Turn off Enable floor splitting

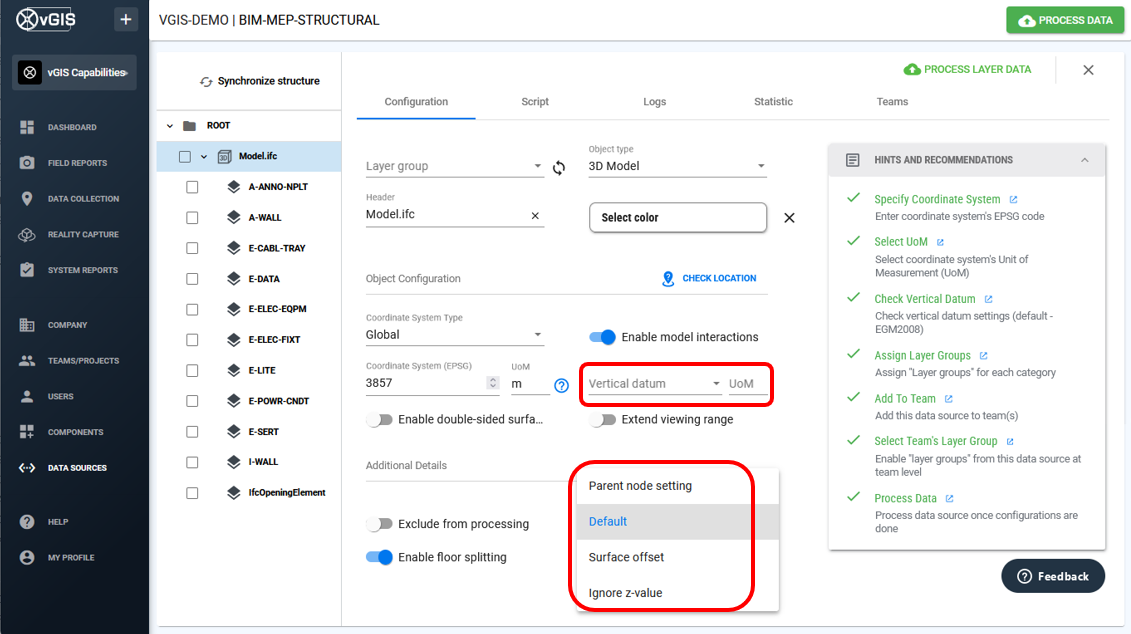pyautogui.click(x=379, y=557)
